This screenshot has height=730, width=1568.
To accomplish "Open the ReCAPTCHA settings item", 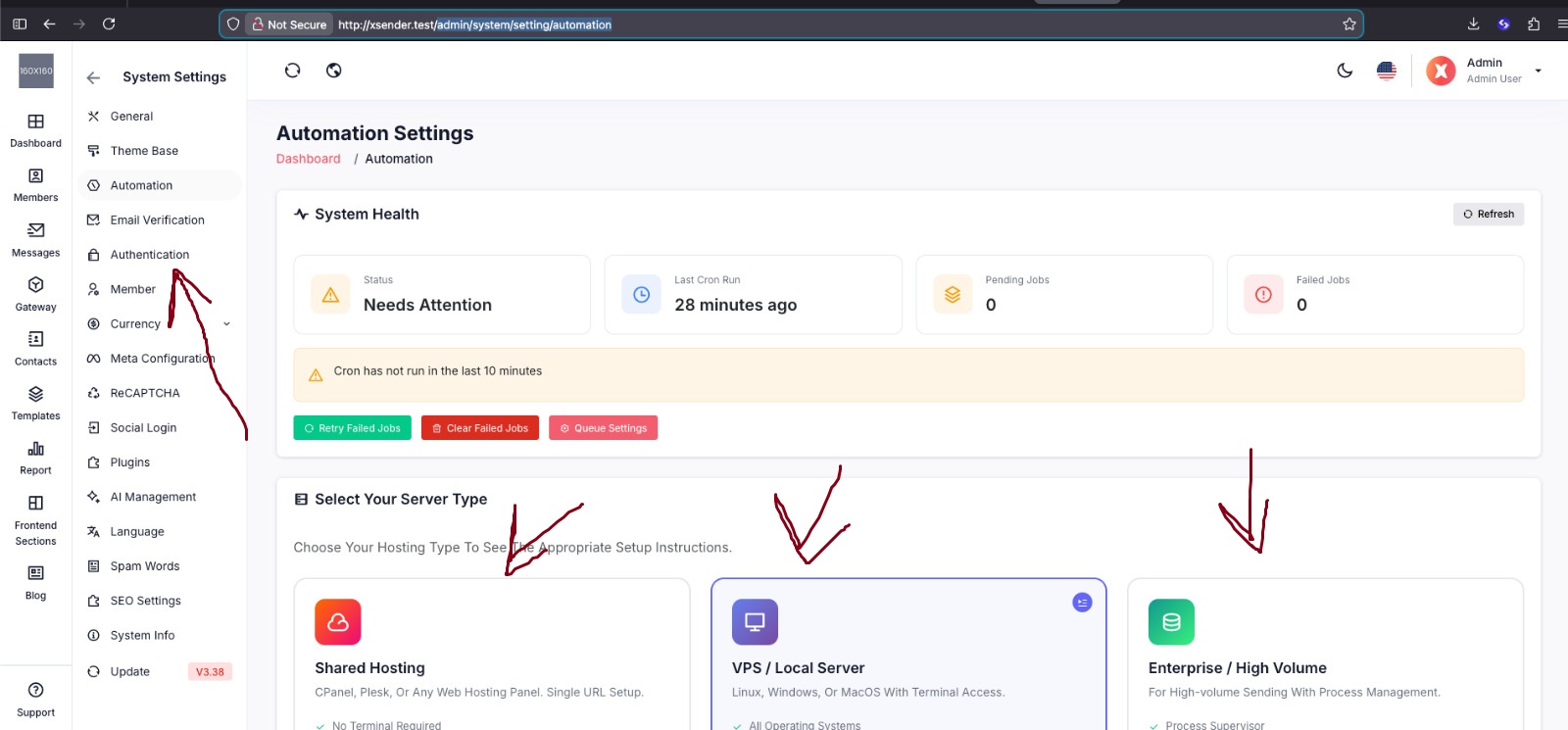I will [145, 393].
